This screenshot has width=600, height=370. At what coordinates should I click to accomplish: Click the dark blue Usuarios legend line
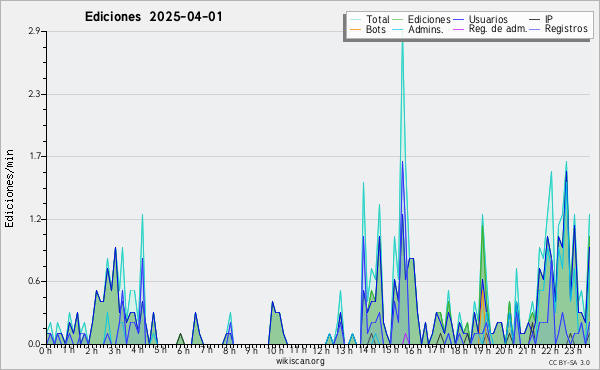click(x=458, y=19)
